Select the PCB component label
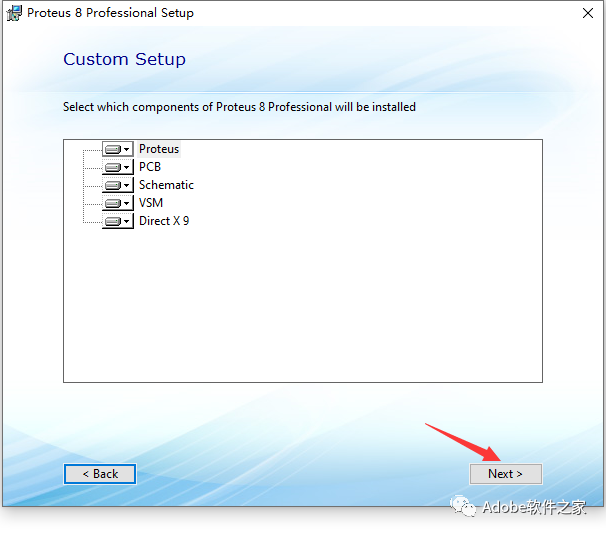The image size is (606, 534). [150, 167]
